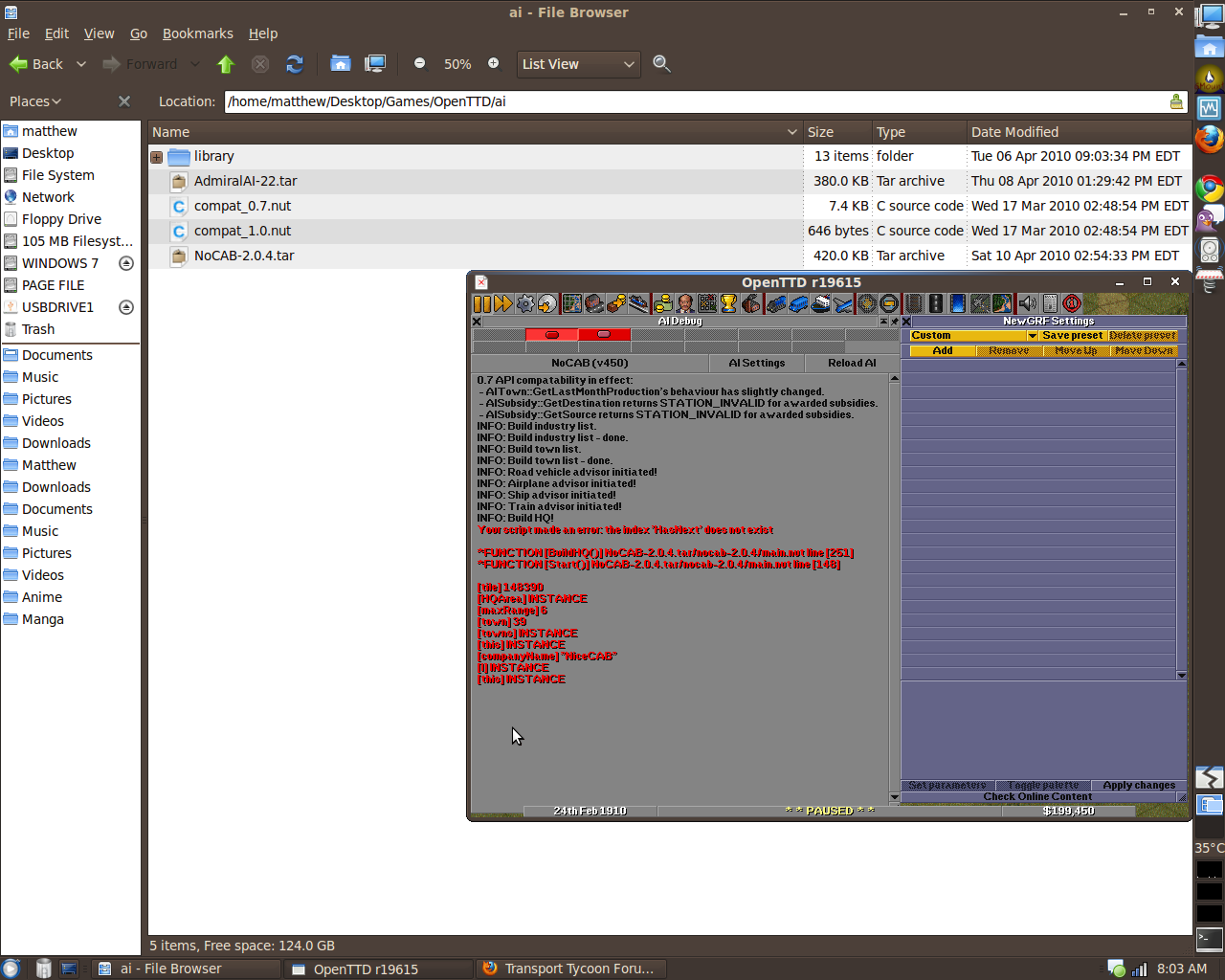The width and height of the screenshot is (1225, 980).
Task: Eject the USBDRIVE1 volume
Action: tap(125, 307)
